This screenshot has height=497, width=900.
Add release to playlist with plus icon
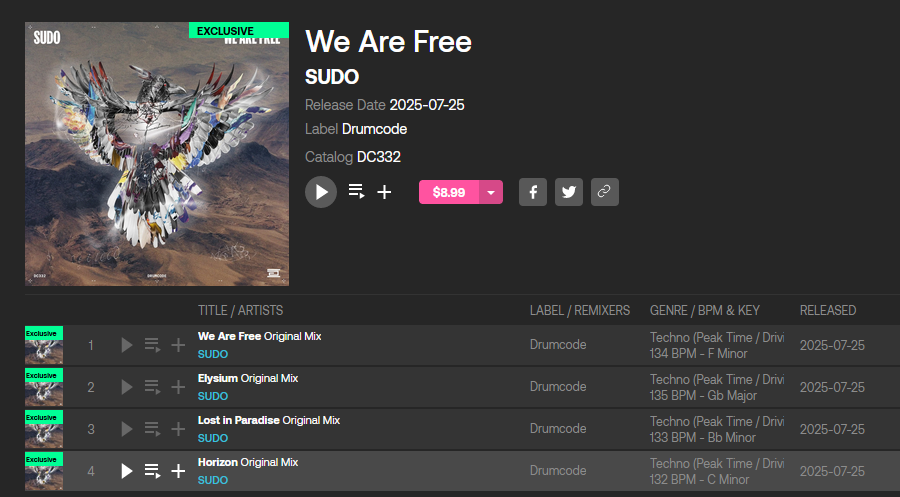(x=384, y=192)
